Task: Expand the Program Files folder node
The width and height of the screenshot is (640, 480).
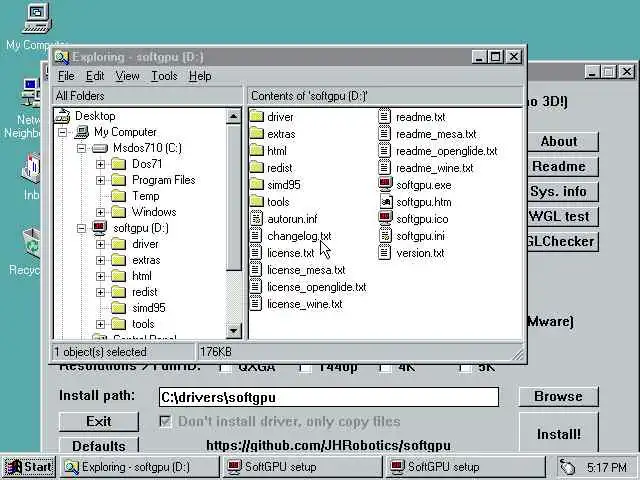Action: pos(100,180)
